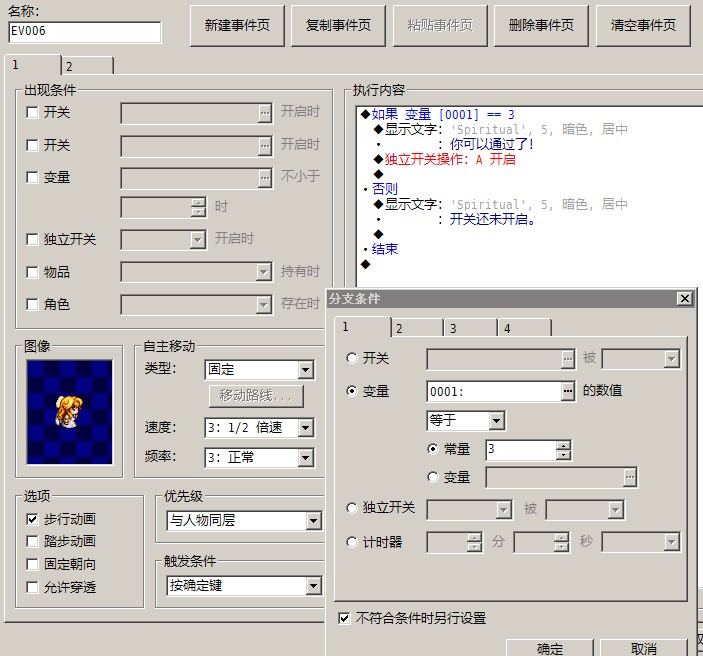Increase the constant value with up arrow
The height and width of the screenshot is (656, 703).
564,446
